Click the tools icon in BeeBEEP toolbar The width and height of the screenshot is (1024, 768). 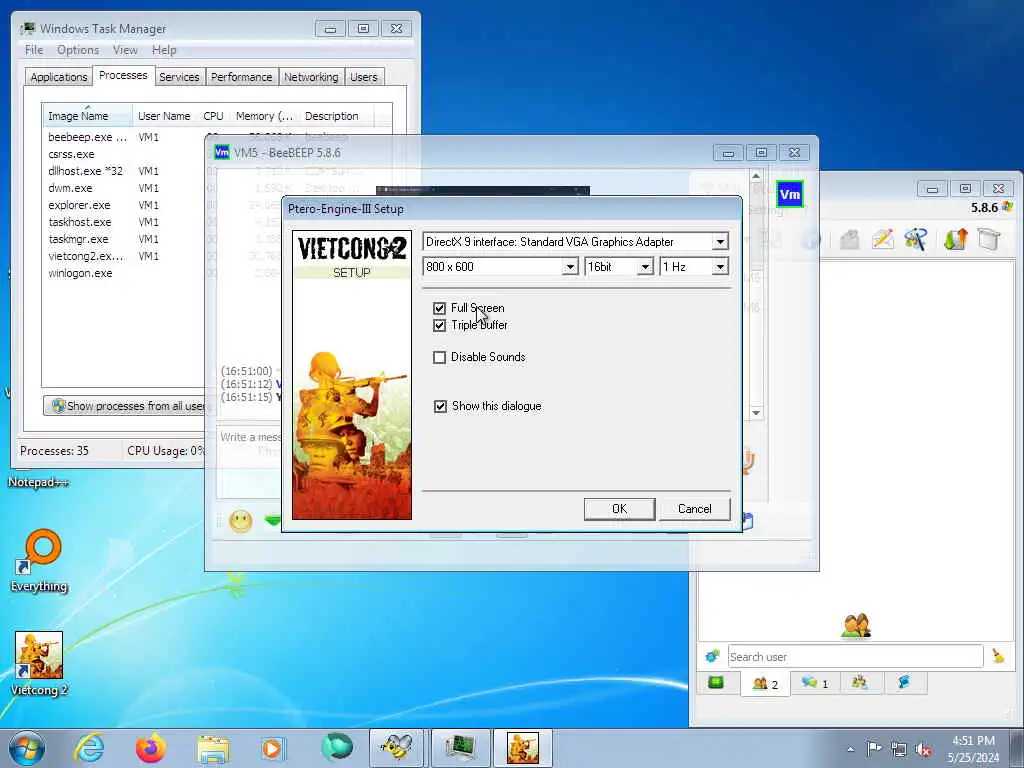coord(916,240)
